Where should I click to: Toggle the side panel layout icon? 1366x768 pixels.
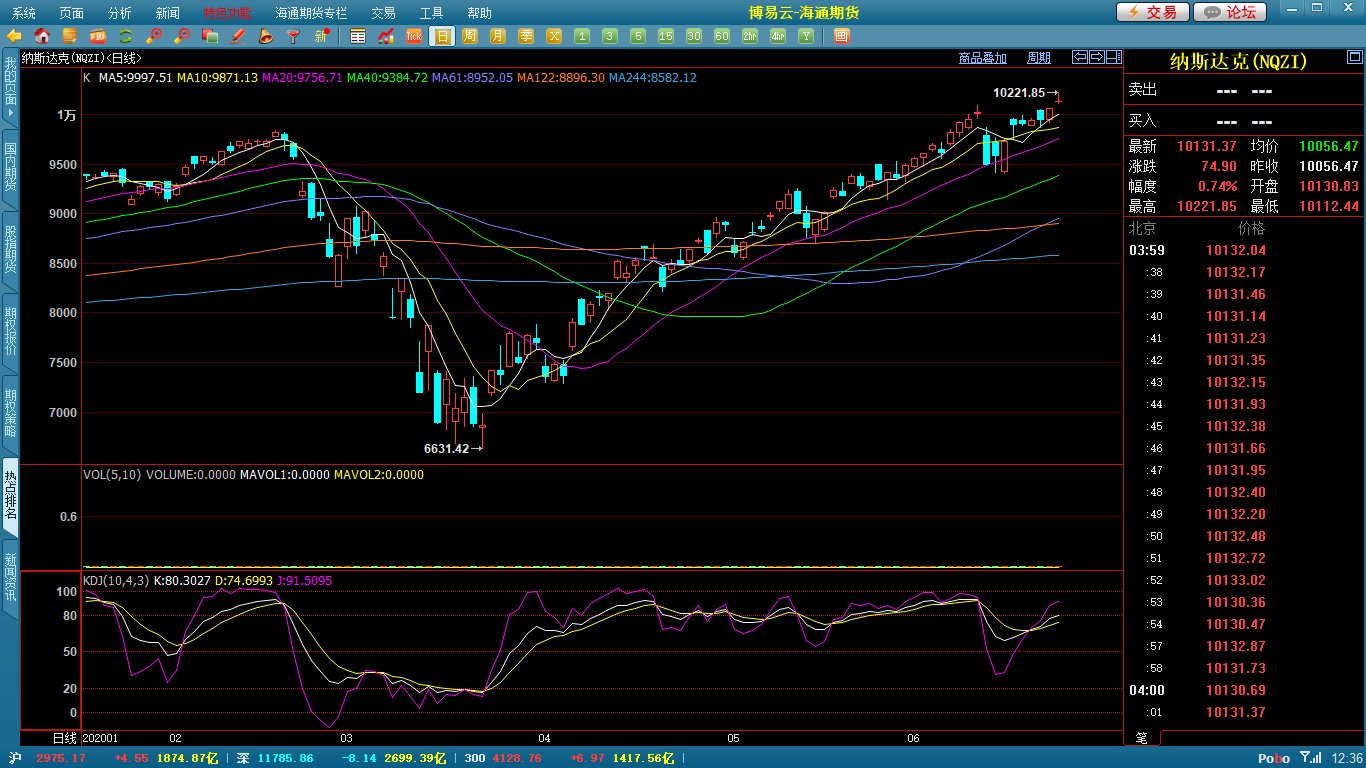point(1113,57)
